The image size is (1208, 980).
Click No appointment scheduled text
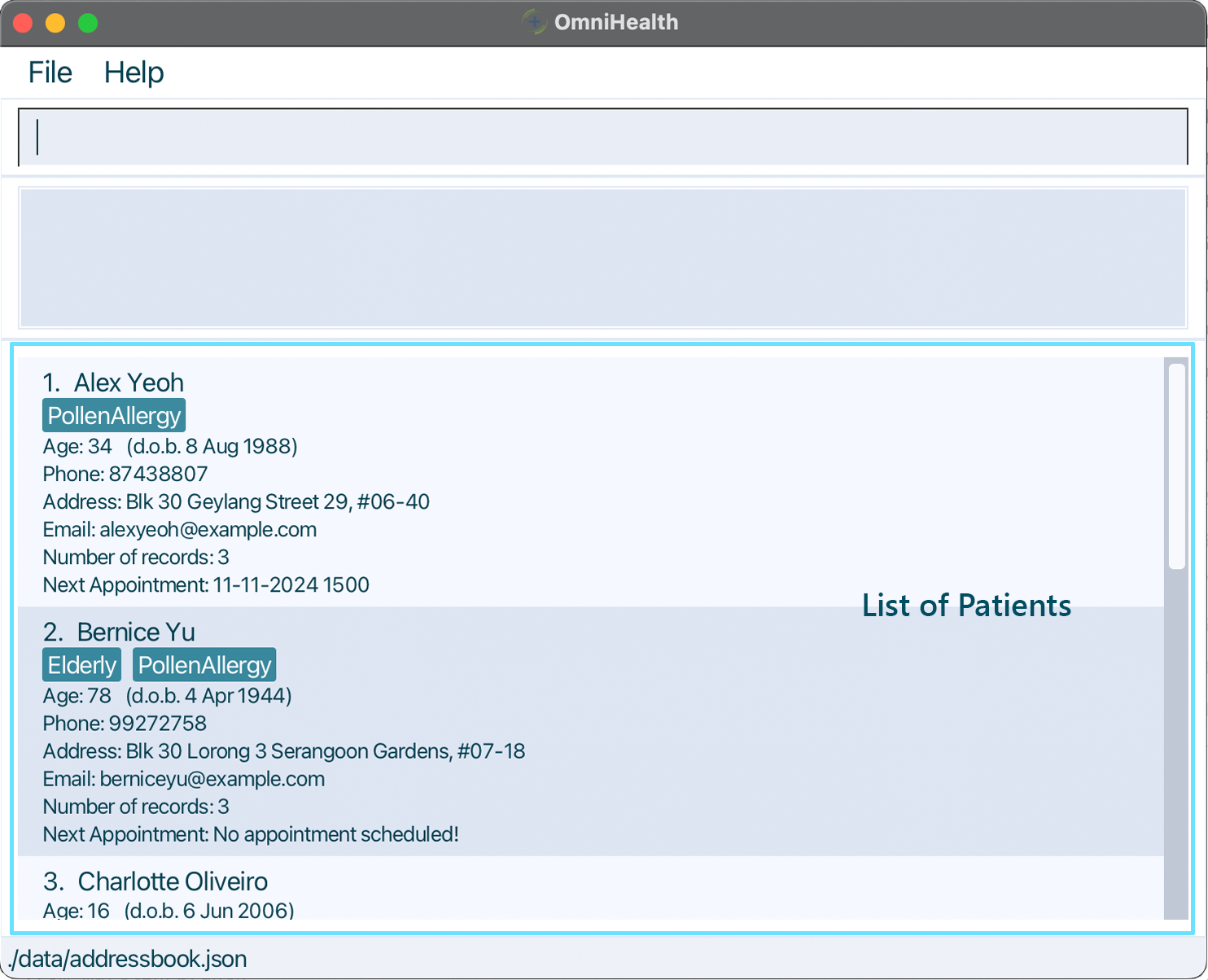335,834
